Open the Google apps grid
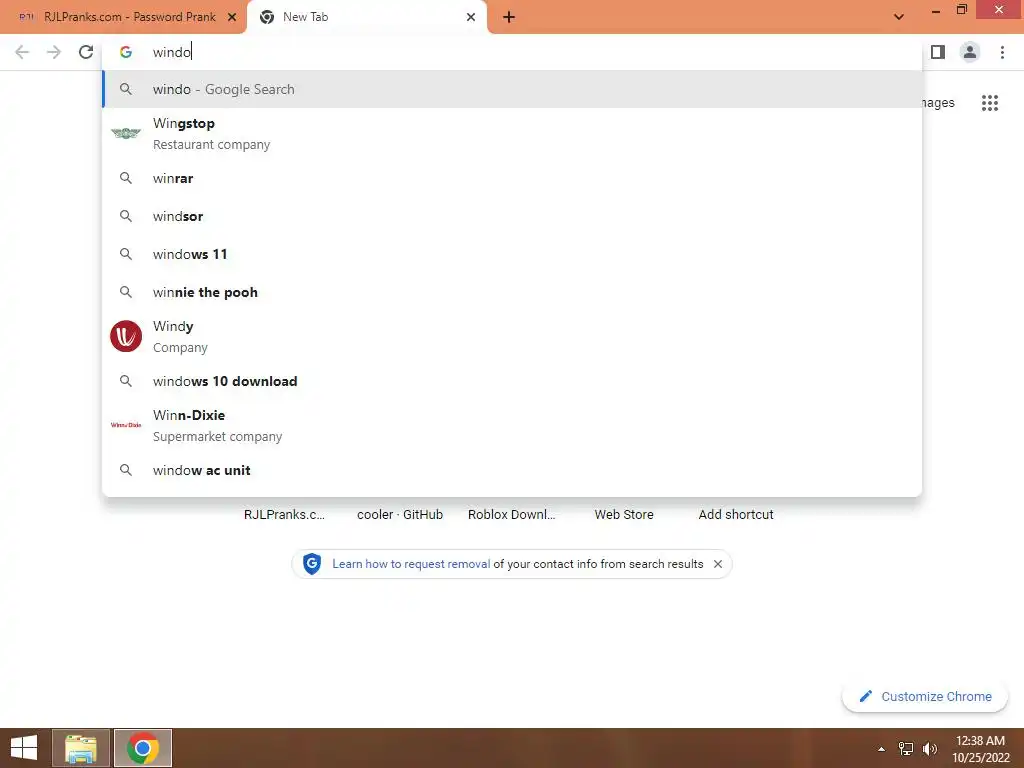 (990, 103)
